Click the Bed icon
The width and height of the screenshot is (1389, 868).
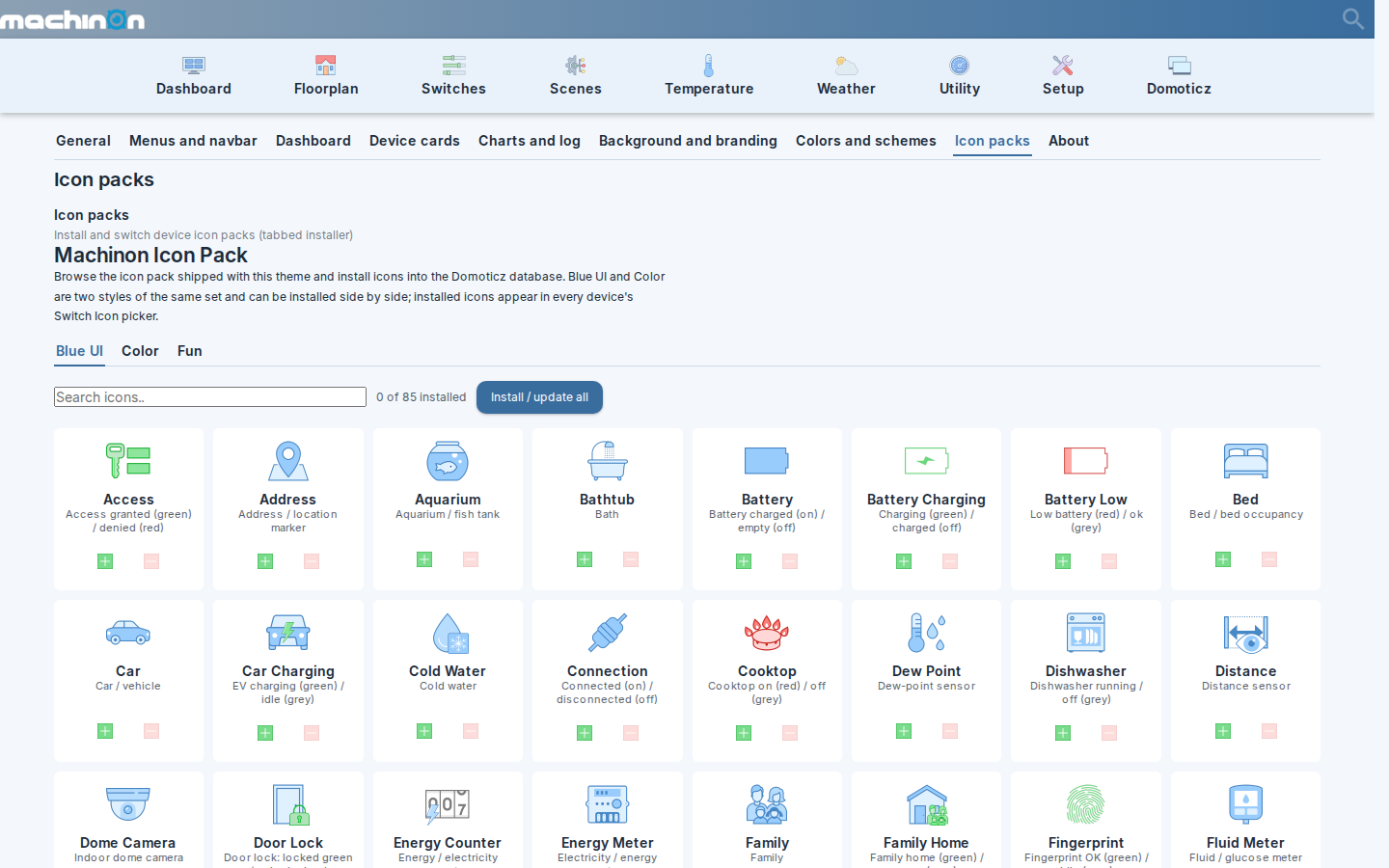click(x=1245, y=461)
